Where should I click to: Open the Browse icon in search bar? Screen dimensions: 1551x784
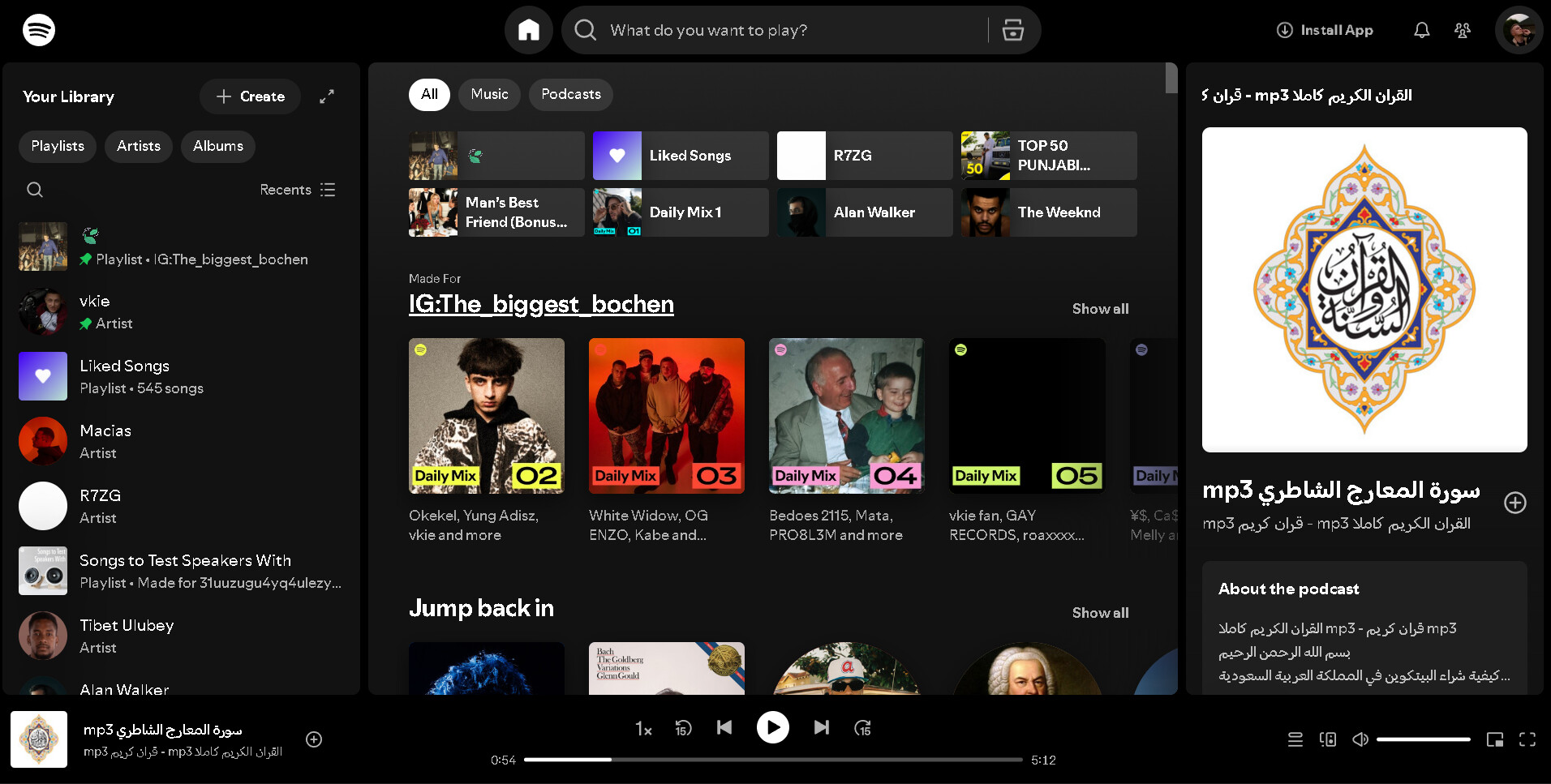click(1012, 30)
